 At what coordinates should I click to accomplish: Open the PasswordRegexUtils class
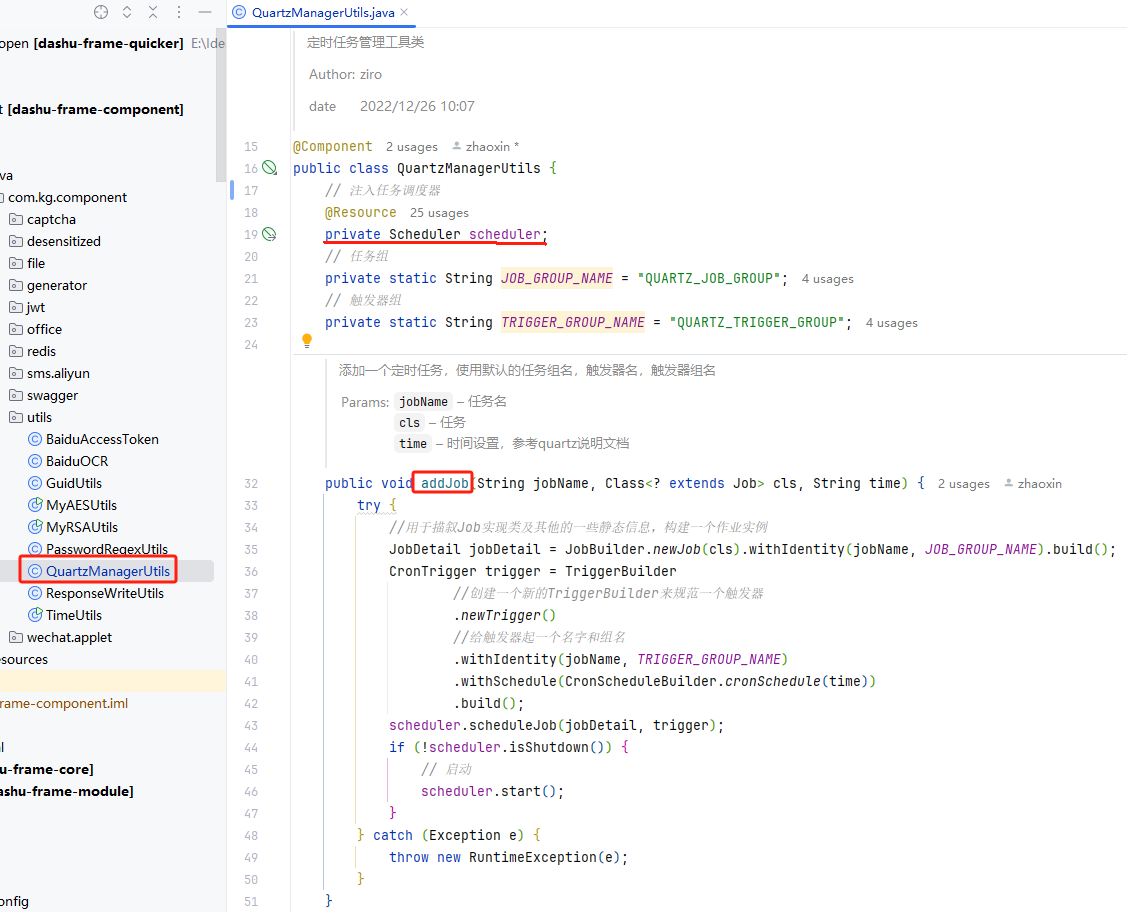(106, 549)
